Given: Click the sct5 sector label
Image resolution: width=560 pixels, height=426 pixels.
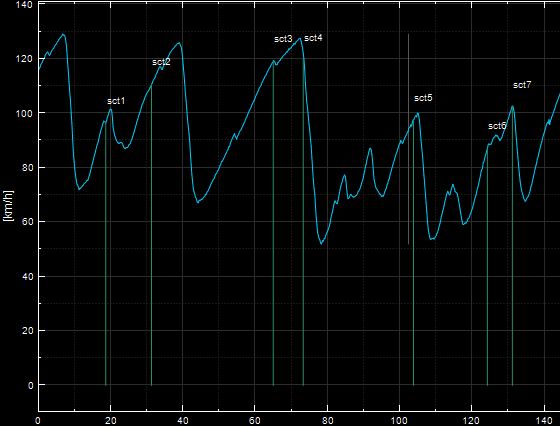Looking at the screenshot, I should coord(423,98).
